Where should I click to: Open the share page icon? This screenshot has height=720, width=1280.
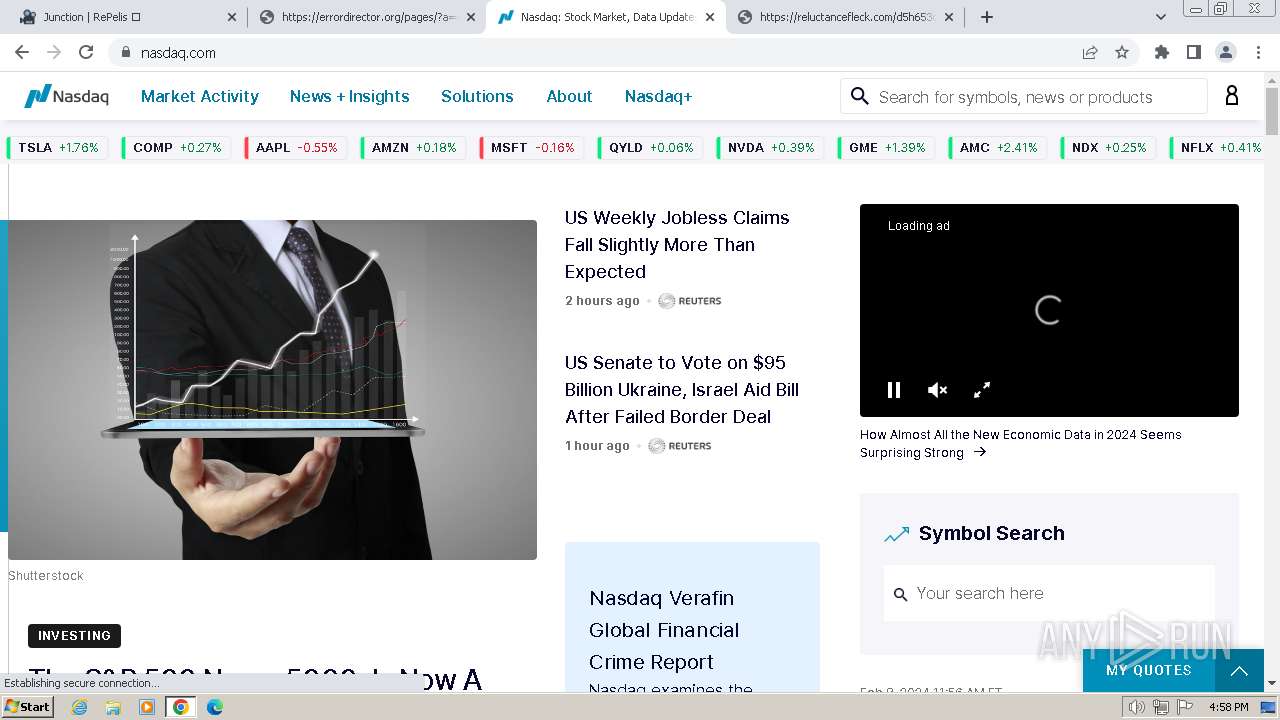tap(1090, 52)
